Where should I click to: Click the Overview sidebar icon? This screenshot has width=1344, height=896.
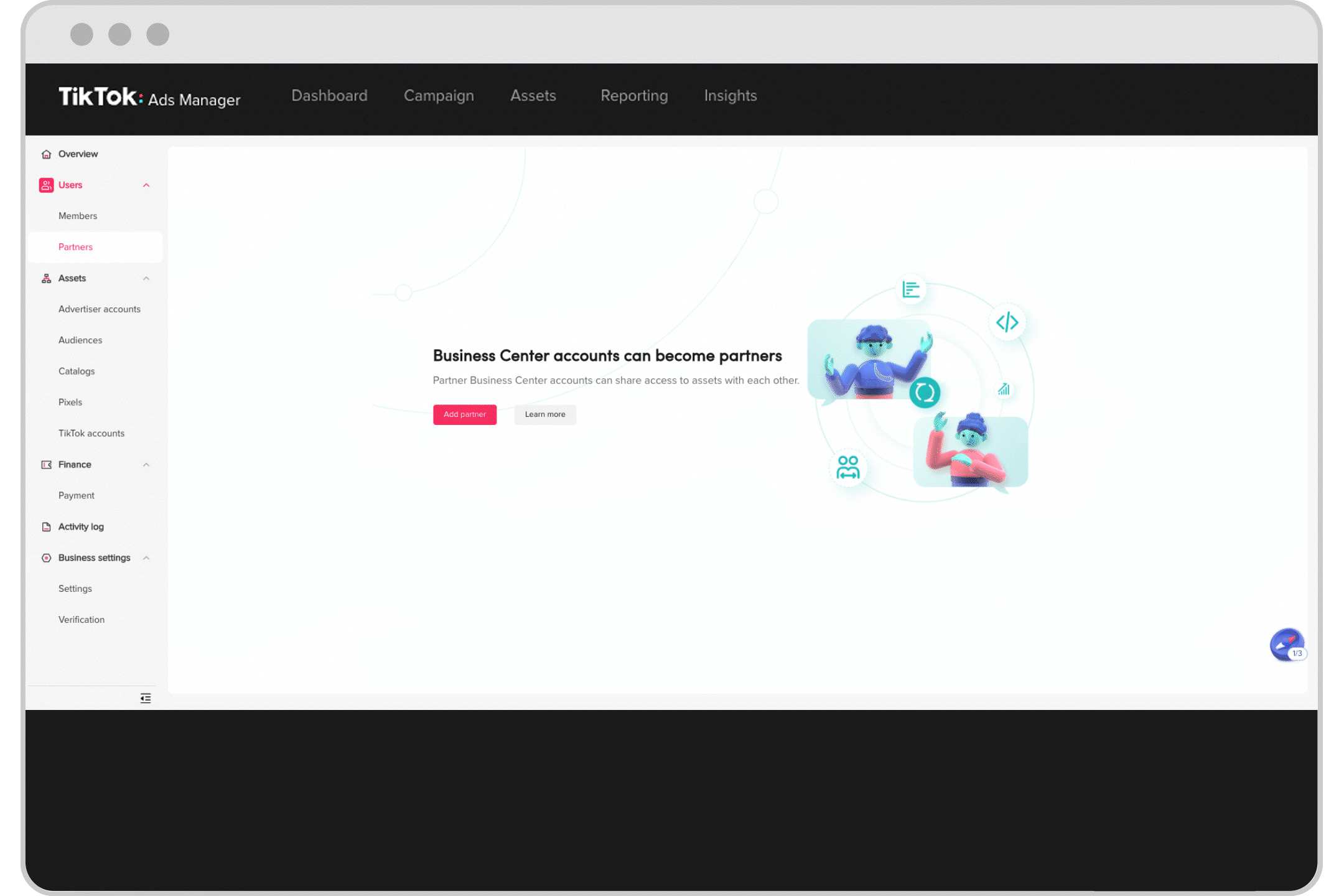pos(46,154)
